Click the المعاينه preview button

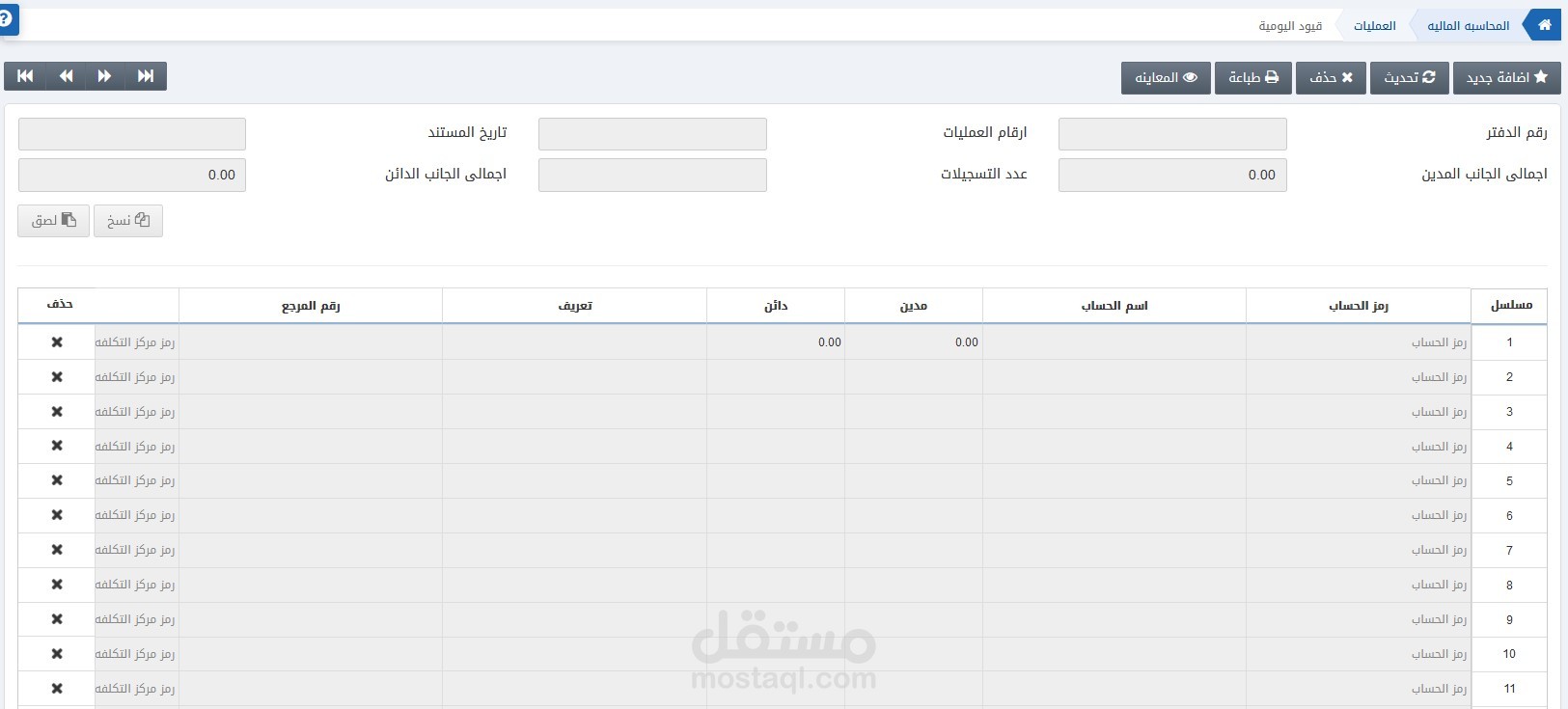click(1166, 77)
